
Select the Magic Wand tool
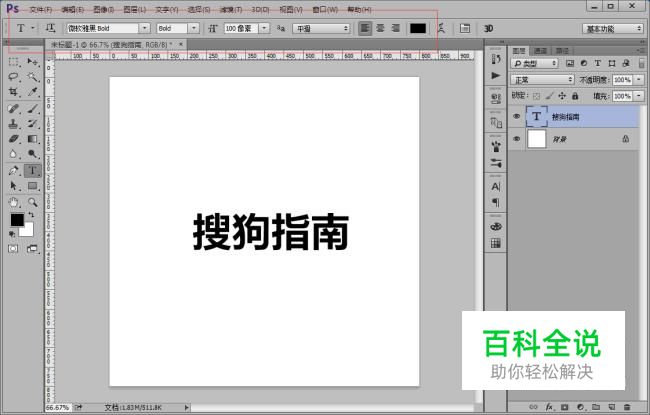pos(32,77)
